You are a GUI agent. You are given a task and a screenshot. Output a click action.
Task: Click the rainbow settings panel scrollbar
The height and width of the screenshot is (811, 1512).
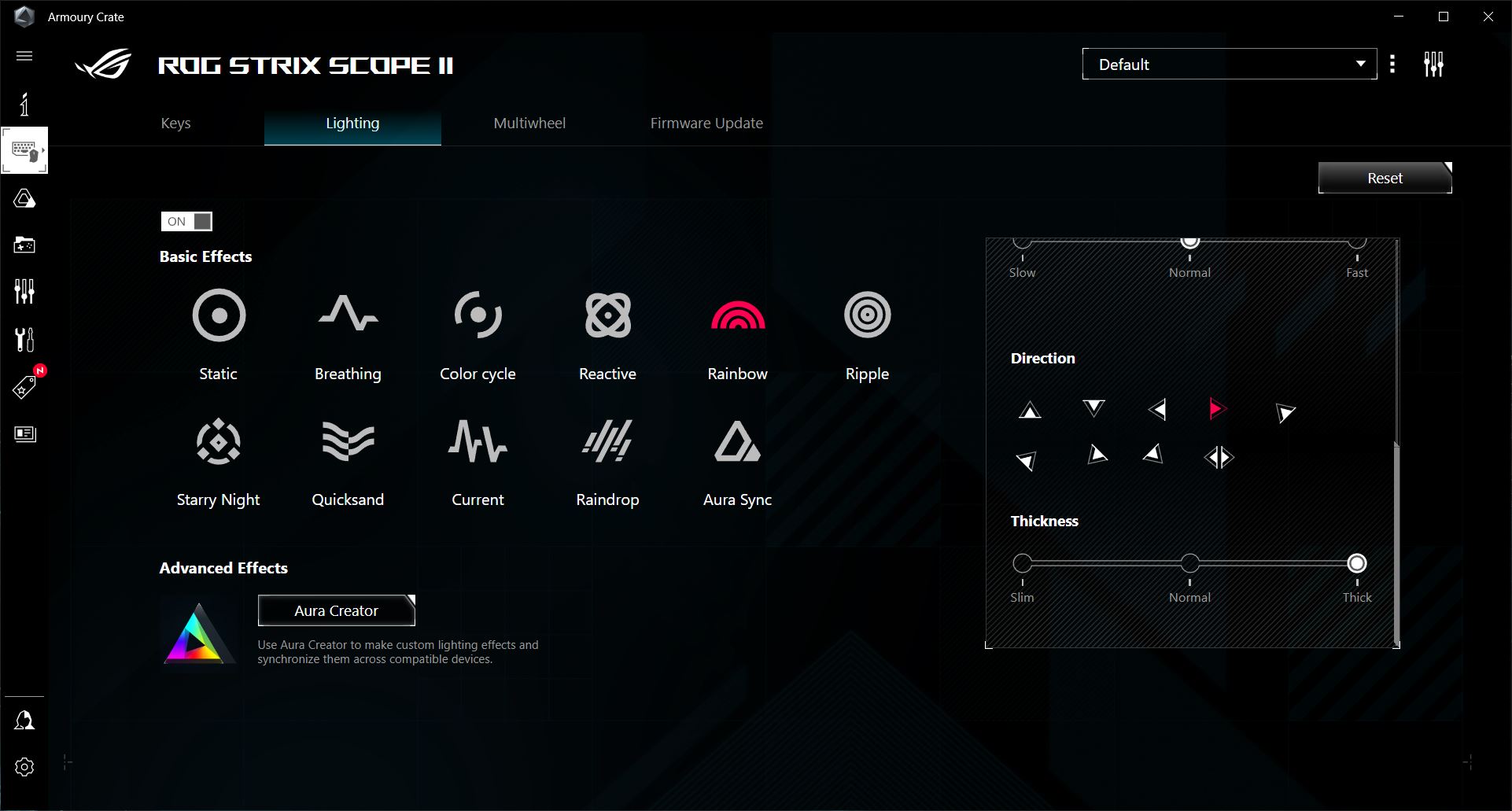point(1396,543)
